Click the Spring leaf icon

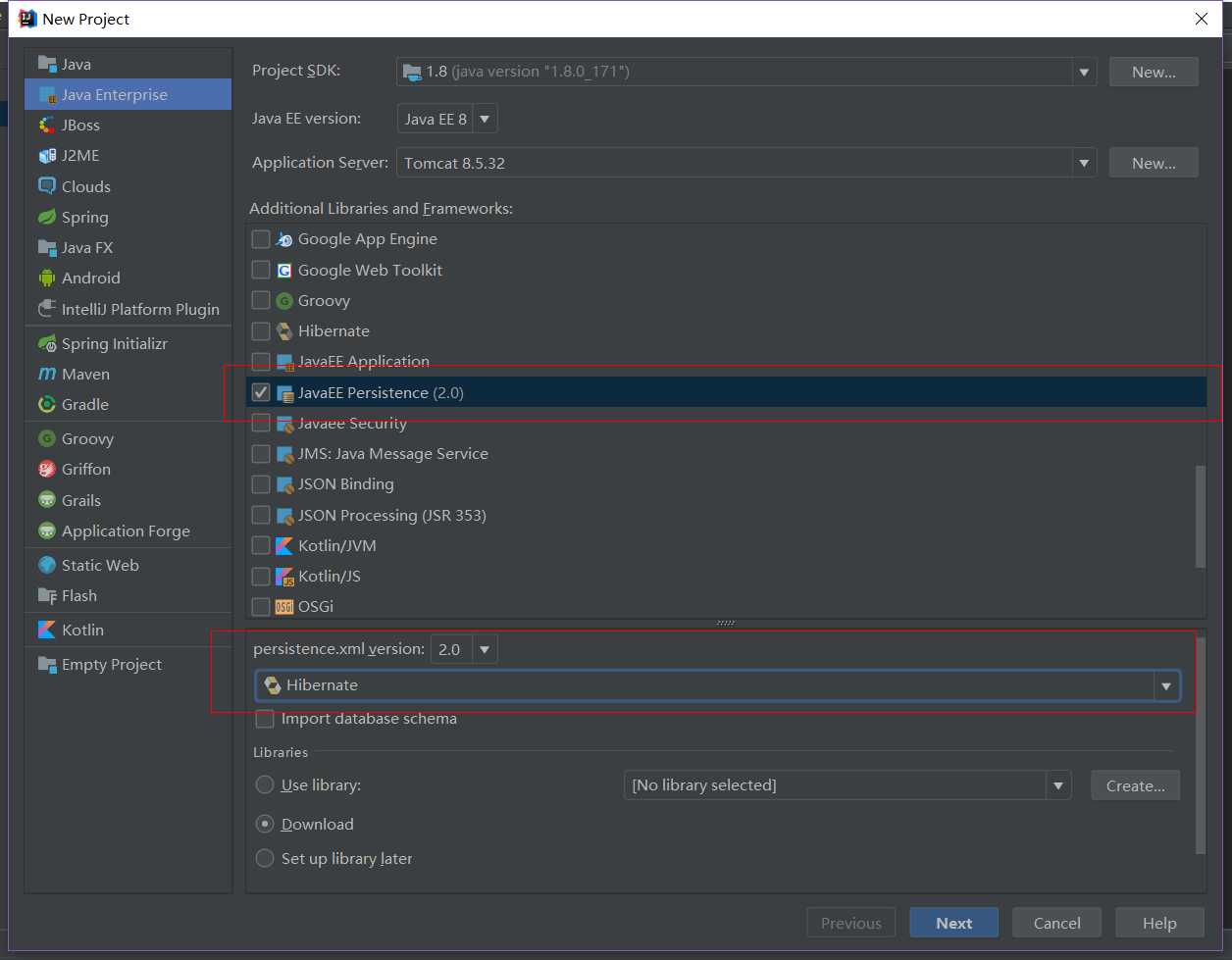click(x=47, y=217)
